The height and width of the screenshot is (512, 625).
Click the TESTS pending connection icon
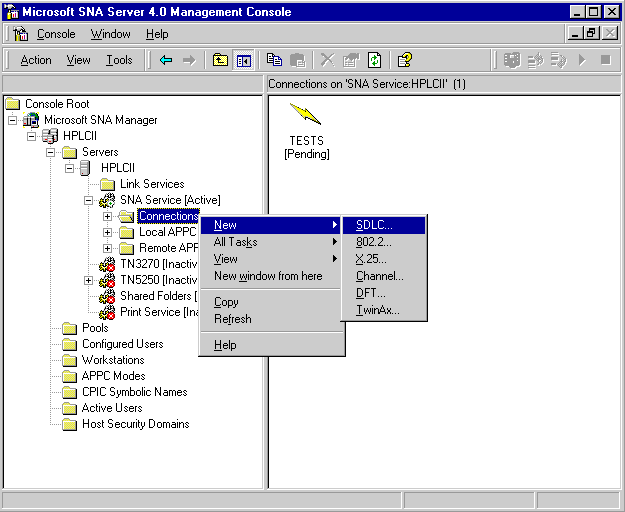click(305, 114)
